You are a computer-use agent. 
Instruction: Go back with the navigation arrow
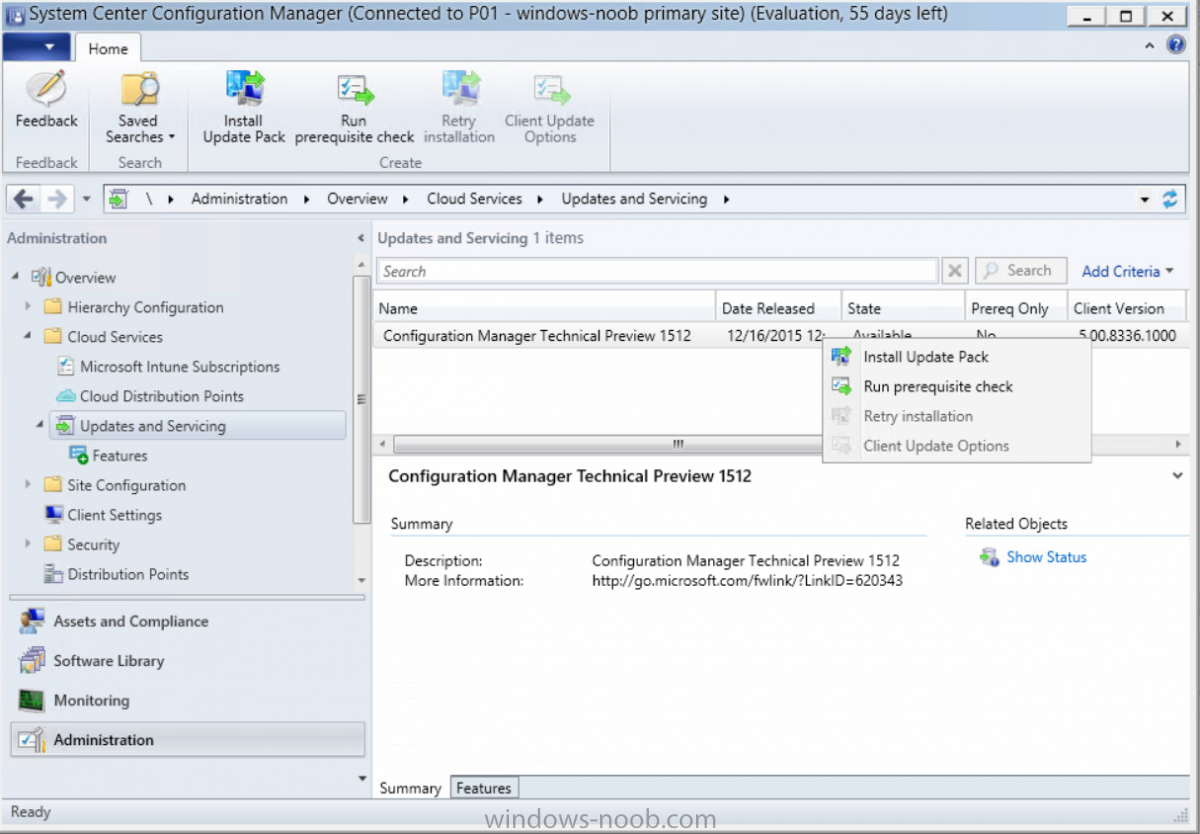(x=23, y=199)
